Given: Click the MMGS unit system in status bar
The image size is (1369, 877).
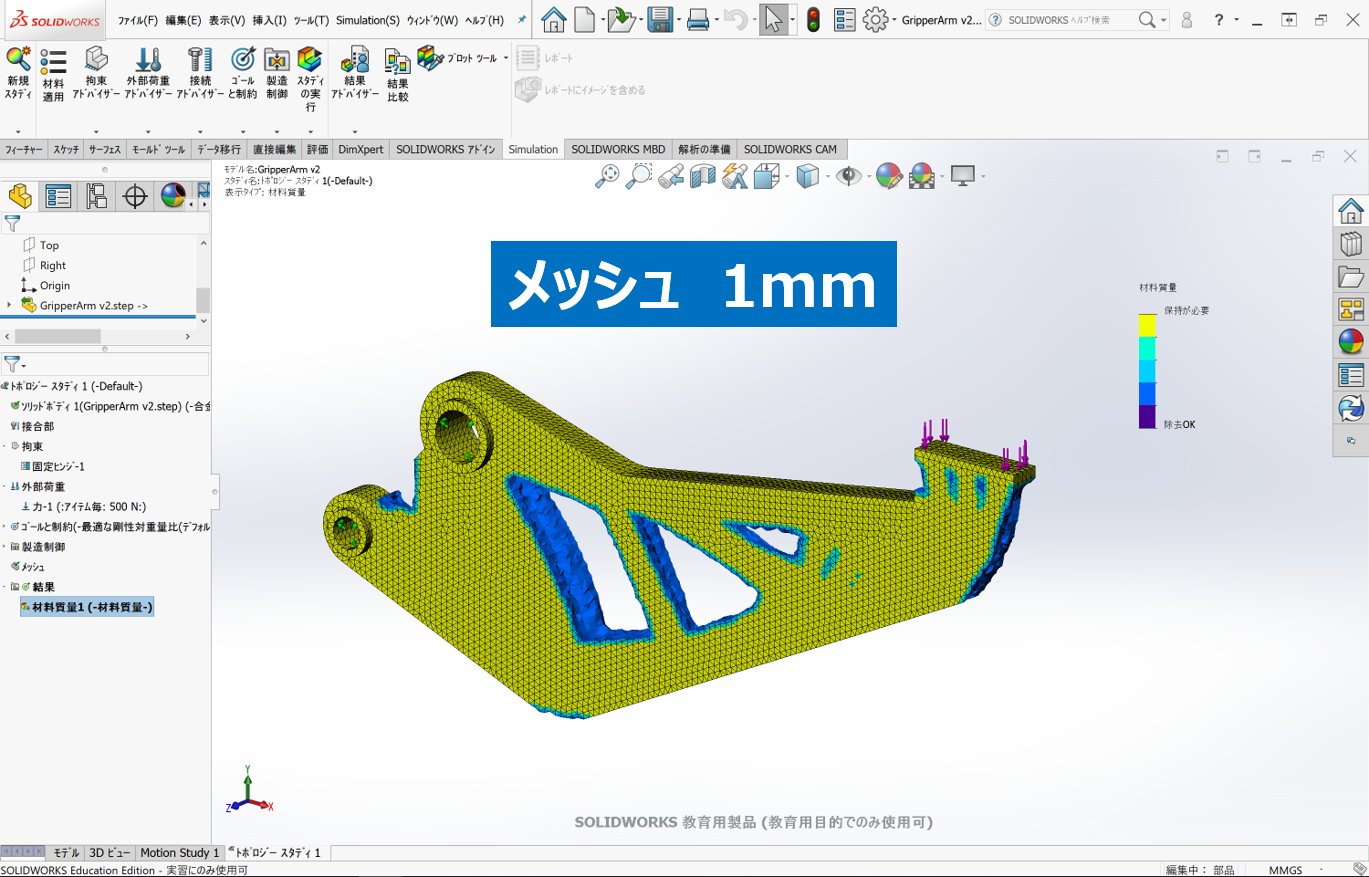Looking at the screenshot, I should tap(1286, 870).
